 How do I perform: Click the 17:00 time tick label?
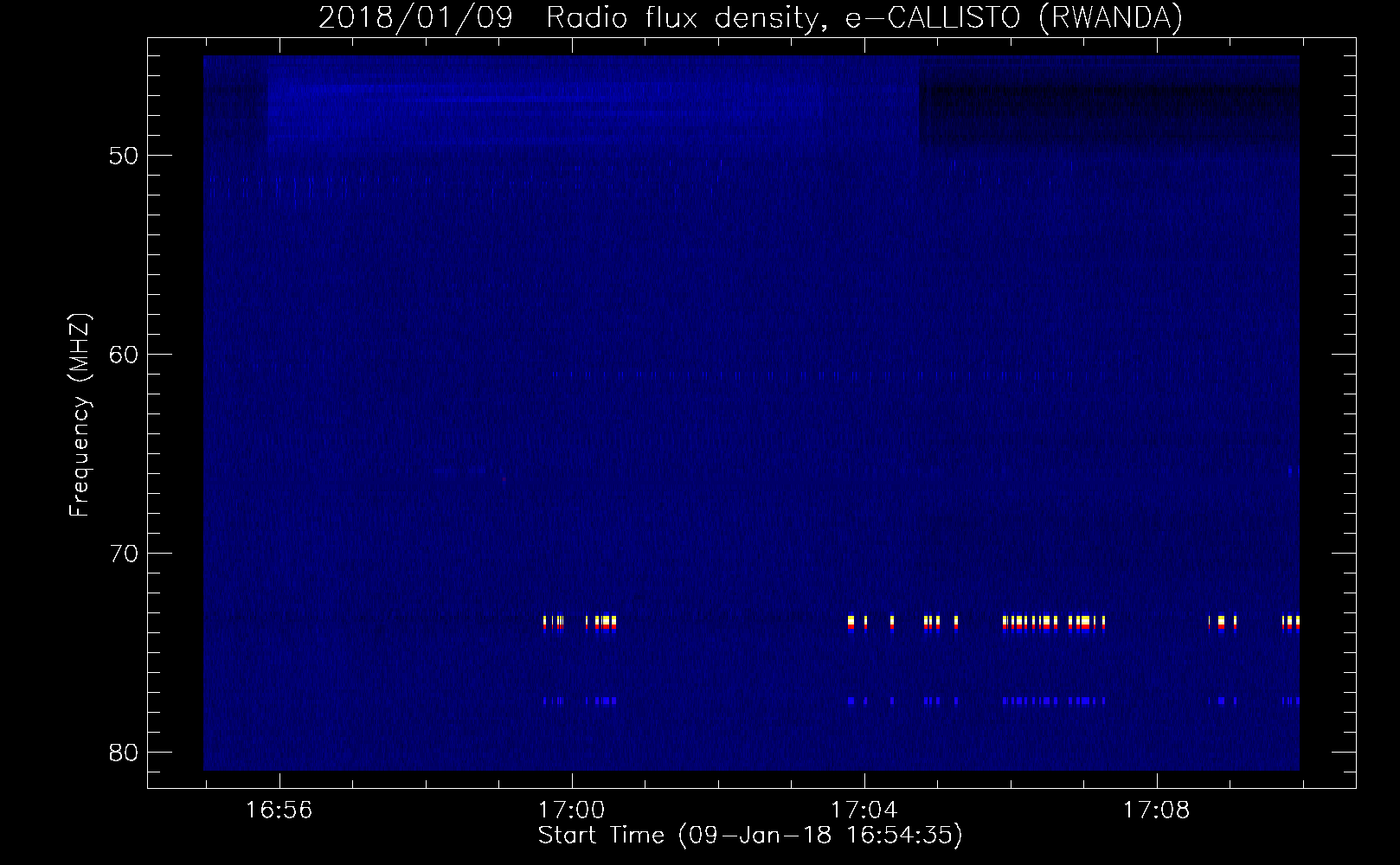pos(572,811)
